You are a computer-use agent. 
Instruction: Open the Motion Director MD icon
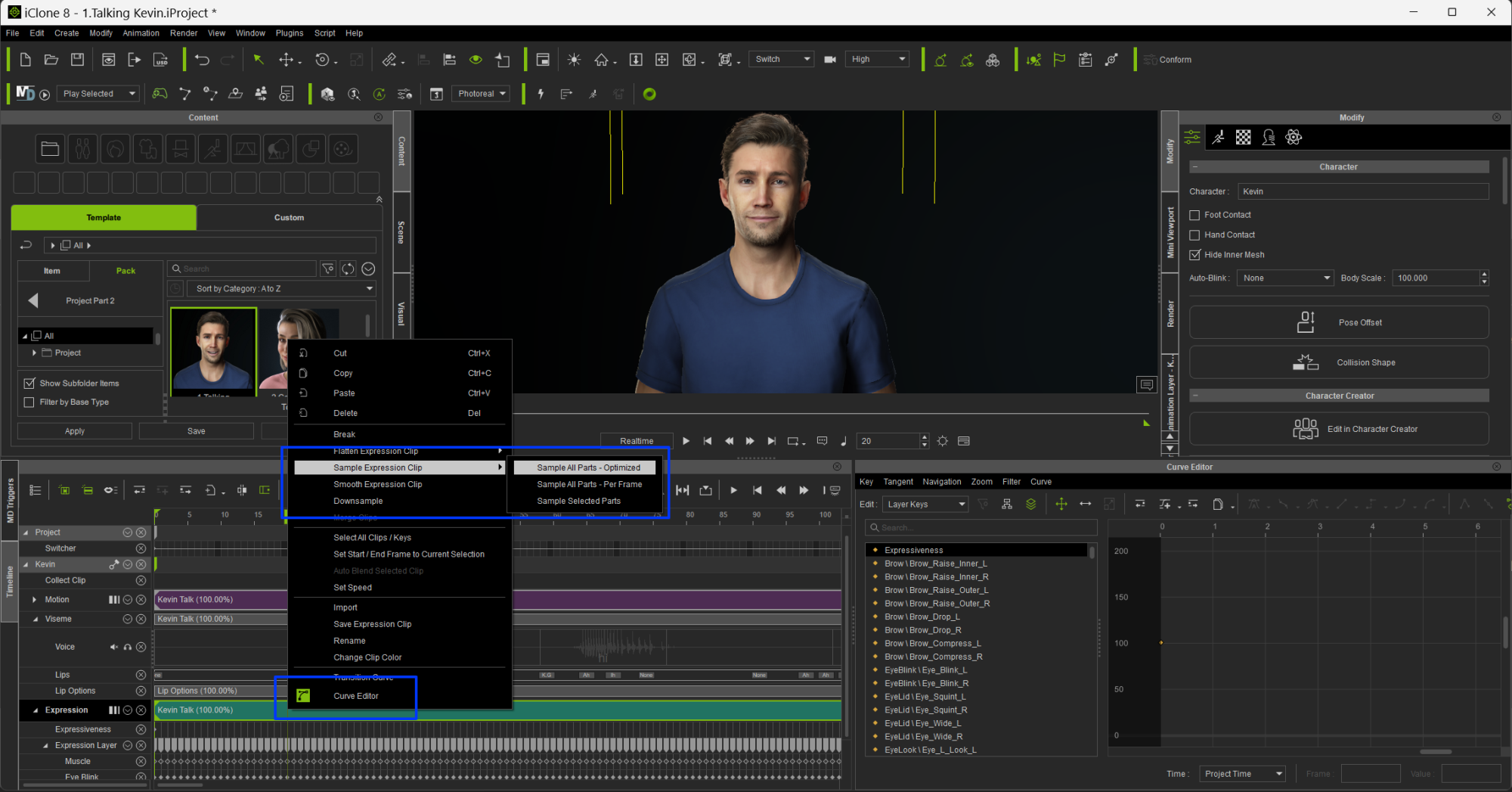(x=25, y=93)
